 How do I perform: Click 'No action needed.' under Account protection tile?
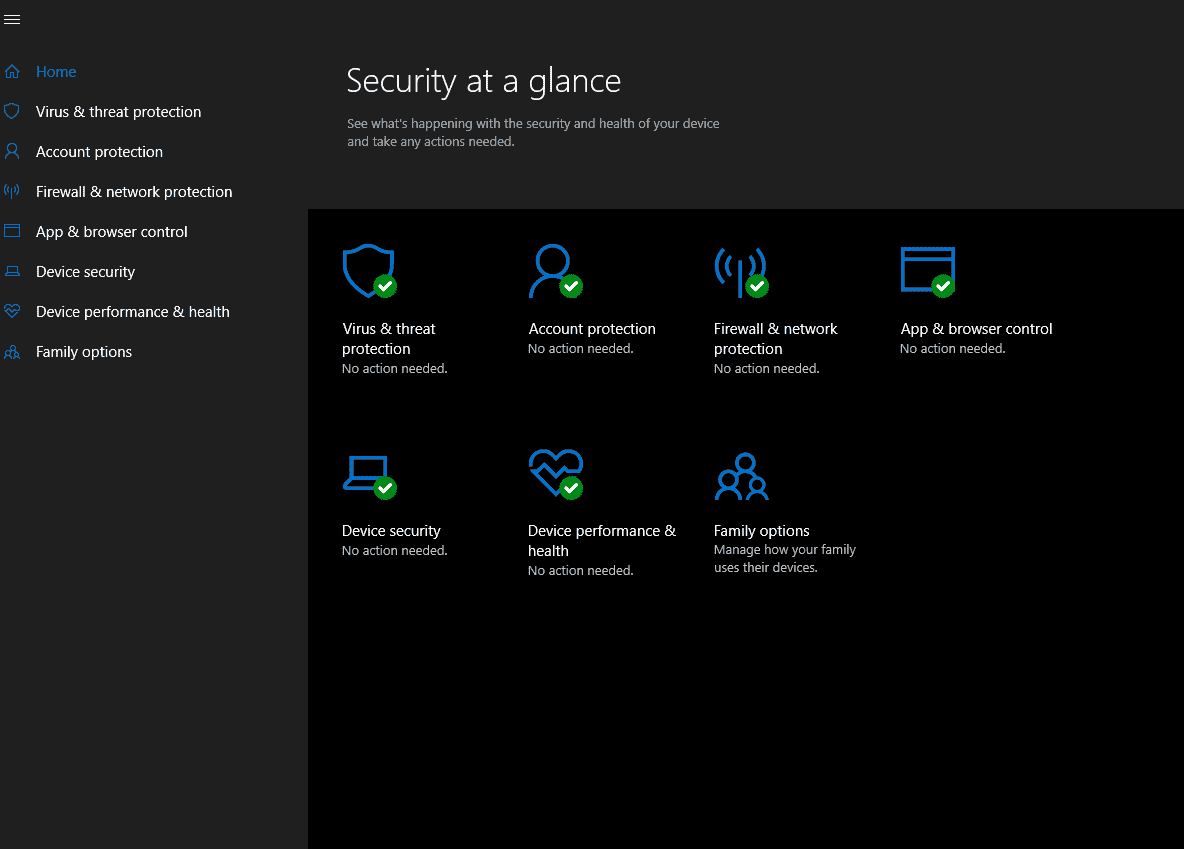pyautogui.click(x=581, y=348)
